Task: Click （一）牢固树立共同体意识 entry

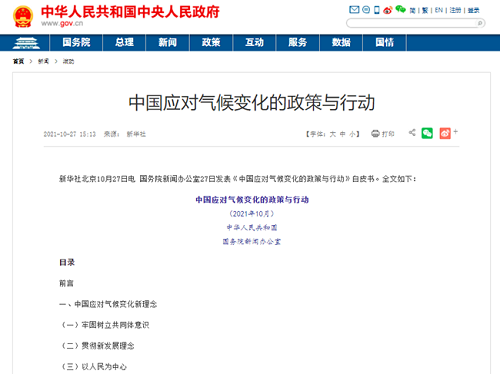Action: (x=104, y=325)
